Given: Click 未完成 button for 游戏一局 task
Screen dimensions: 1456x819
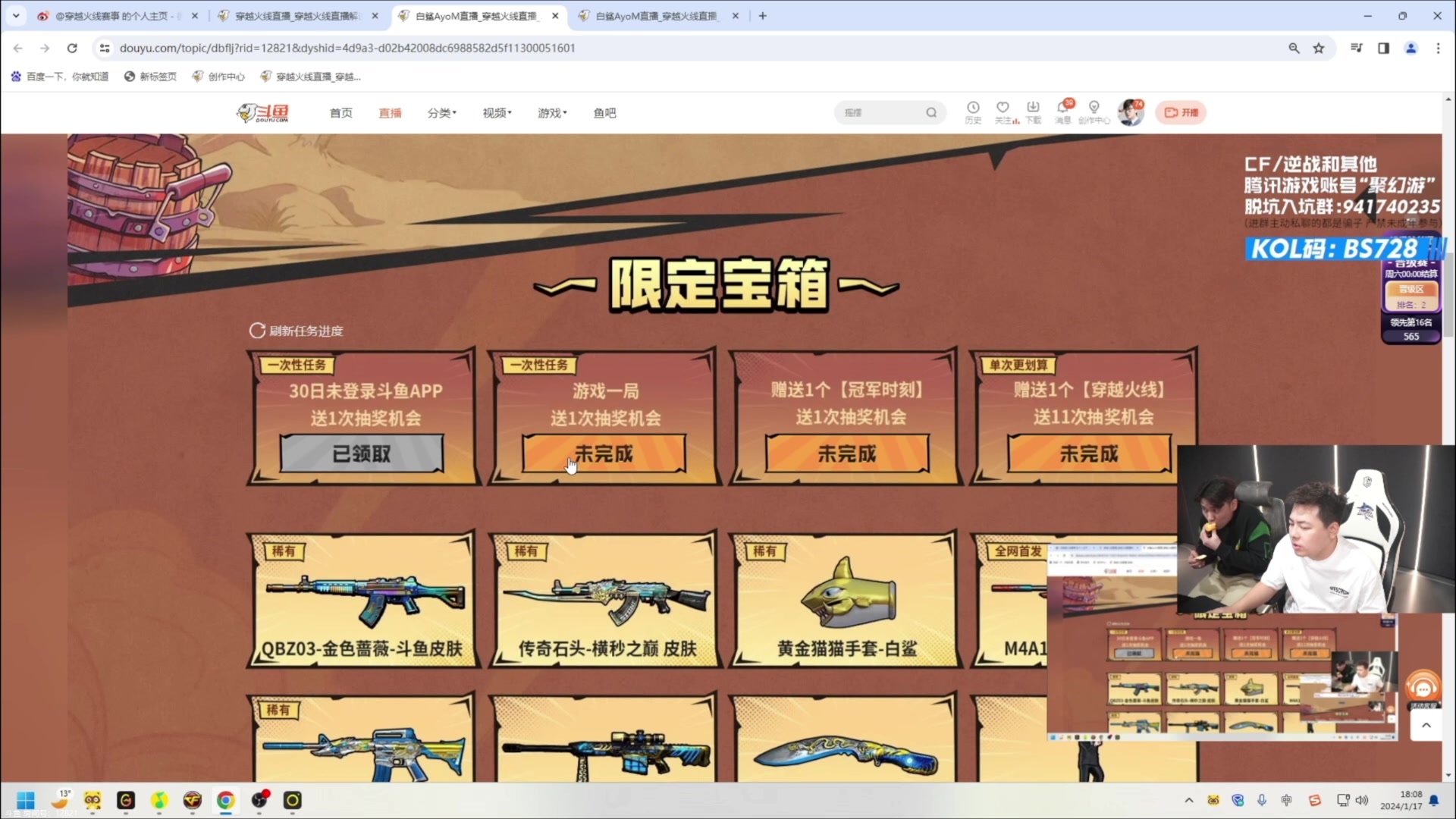Looking at the screenshot, I should click(x=604, y=453).
